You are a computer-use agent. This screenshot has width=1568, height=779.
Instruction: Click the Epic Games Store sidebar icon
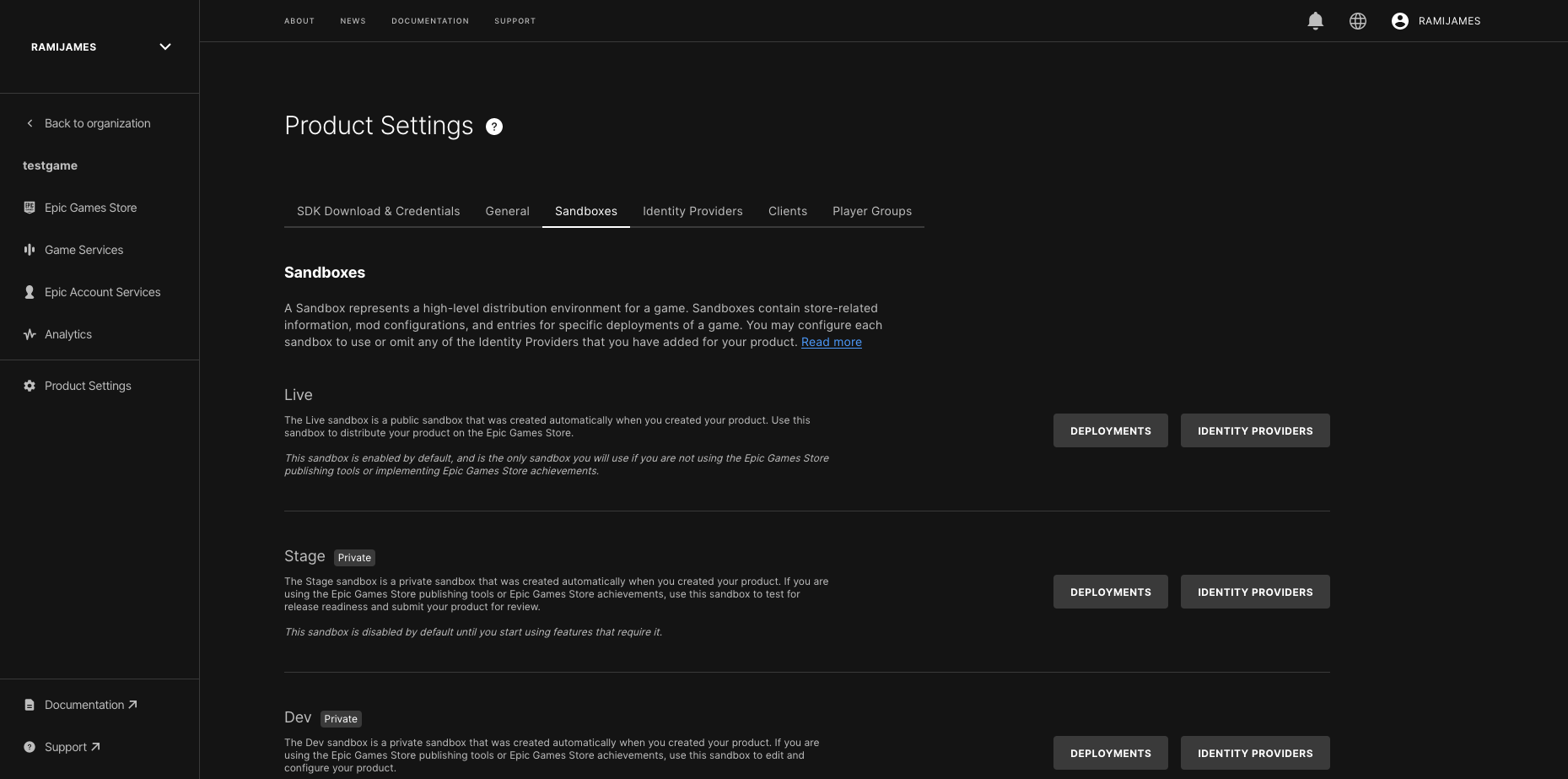pyautogui.click(x=30, y=208)
